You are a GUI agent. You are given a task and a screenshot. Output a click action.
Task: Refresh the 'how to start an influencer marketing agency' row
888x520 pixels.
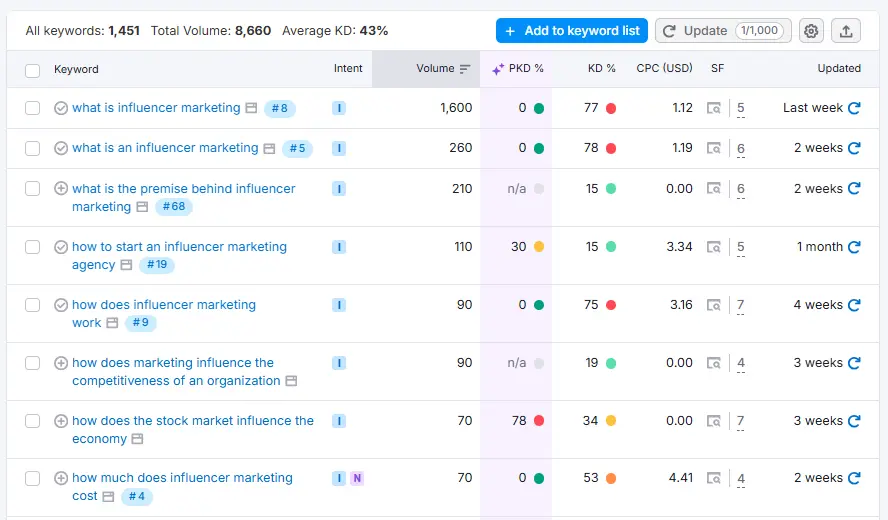854,247
